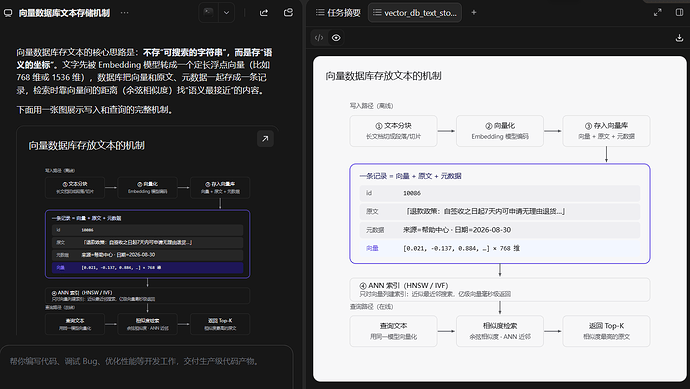Click the monitor icon beside the conversation title

coord(8,13)
